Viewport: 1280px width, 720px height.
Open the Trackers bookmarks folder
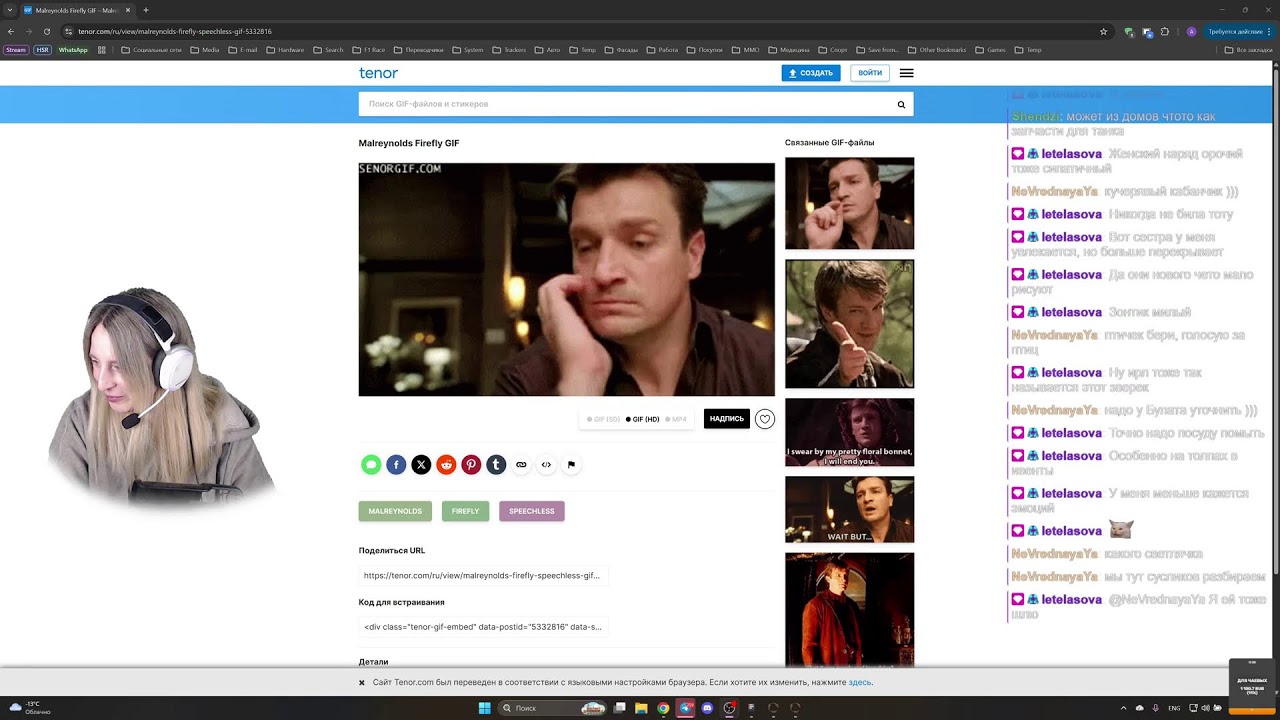pos(509,49)
